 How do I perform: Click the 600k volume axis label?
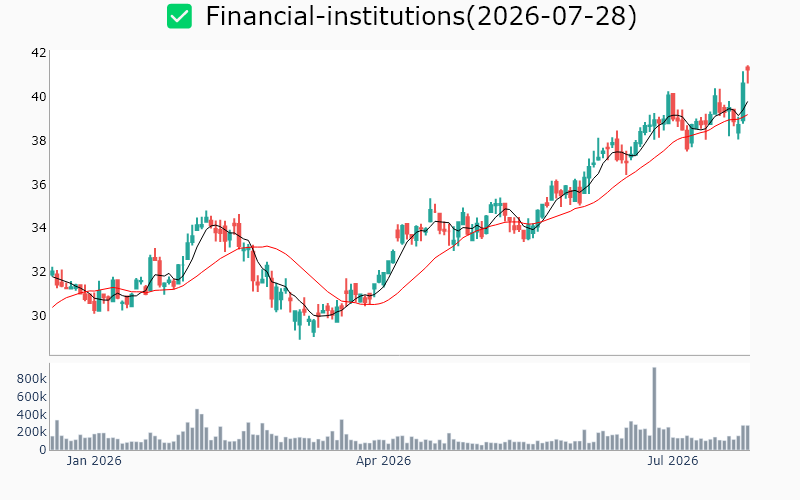(32, 396)
